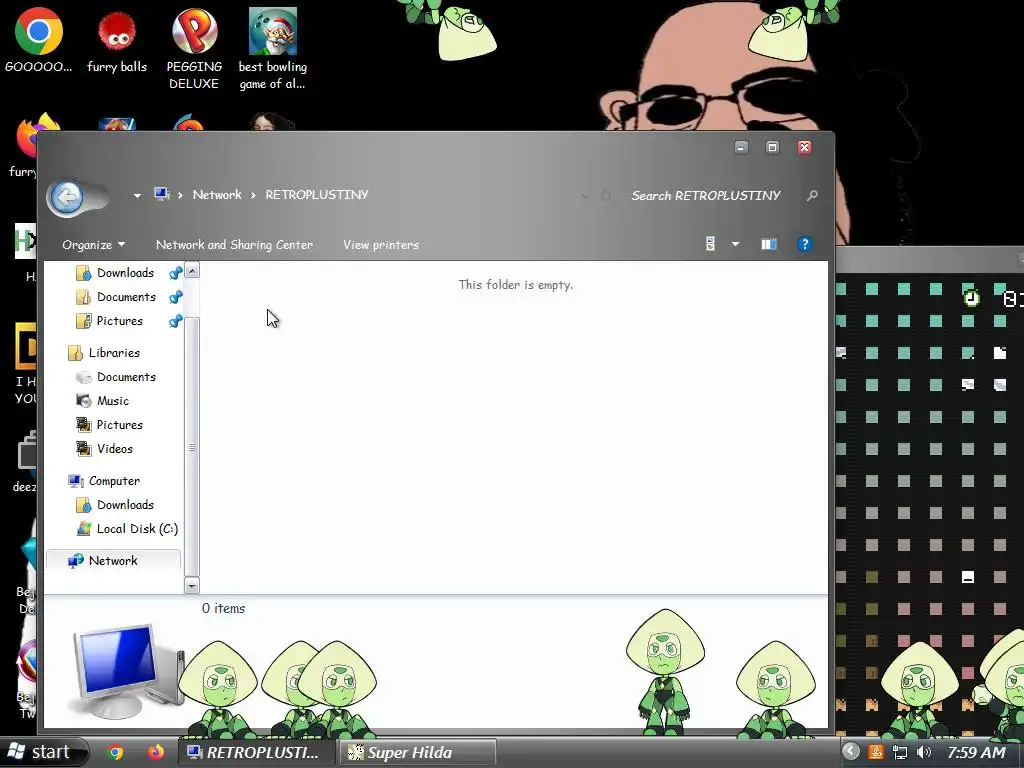1024x768 pixels.
Task: Show hidden tray icons arrow
Action: pyautogui.click(x=850, y=752)
